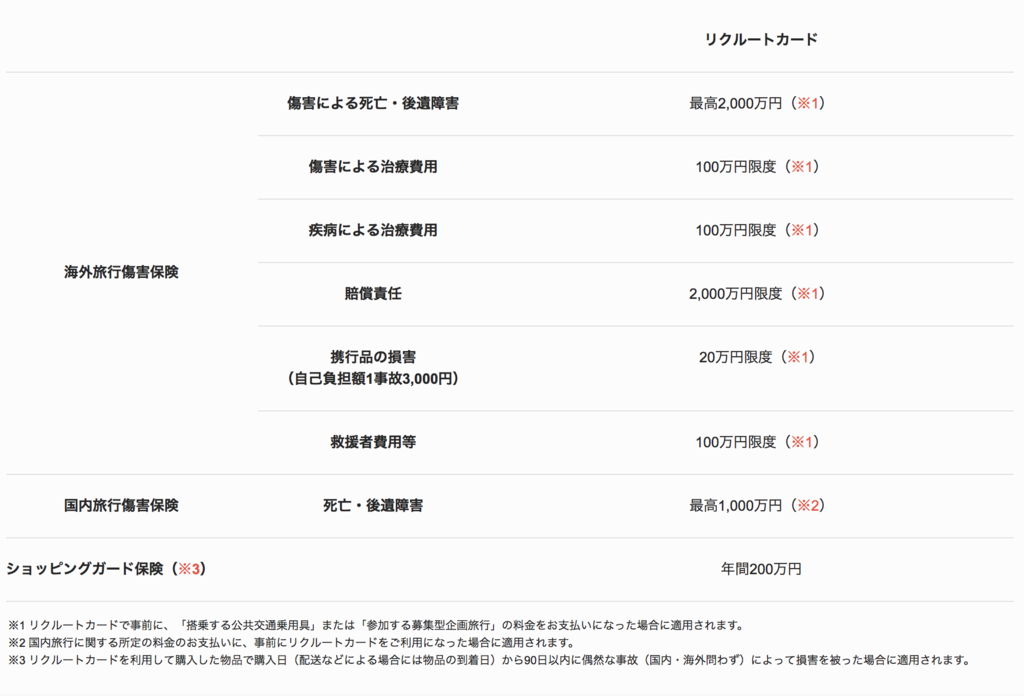Click the ※3 footnote about 90日以内
The width and height of the screenshot is (1024, 696).
490,660
